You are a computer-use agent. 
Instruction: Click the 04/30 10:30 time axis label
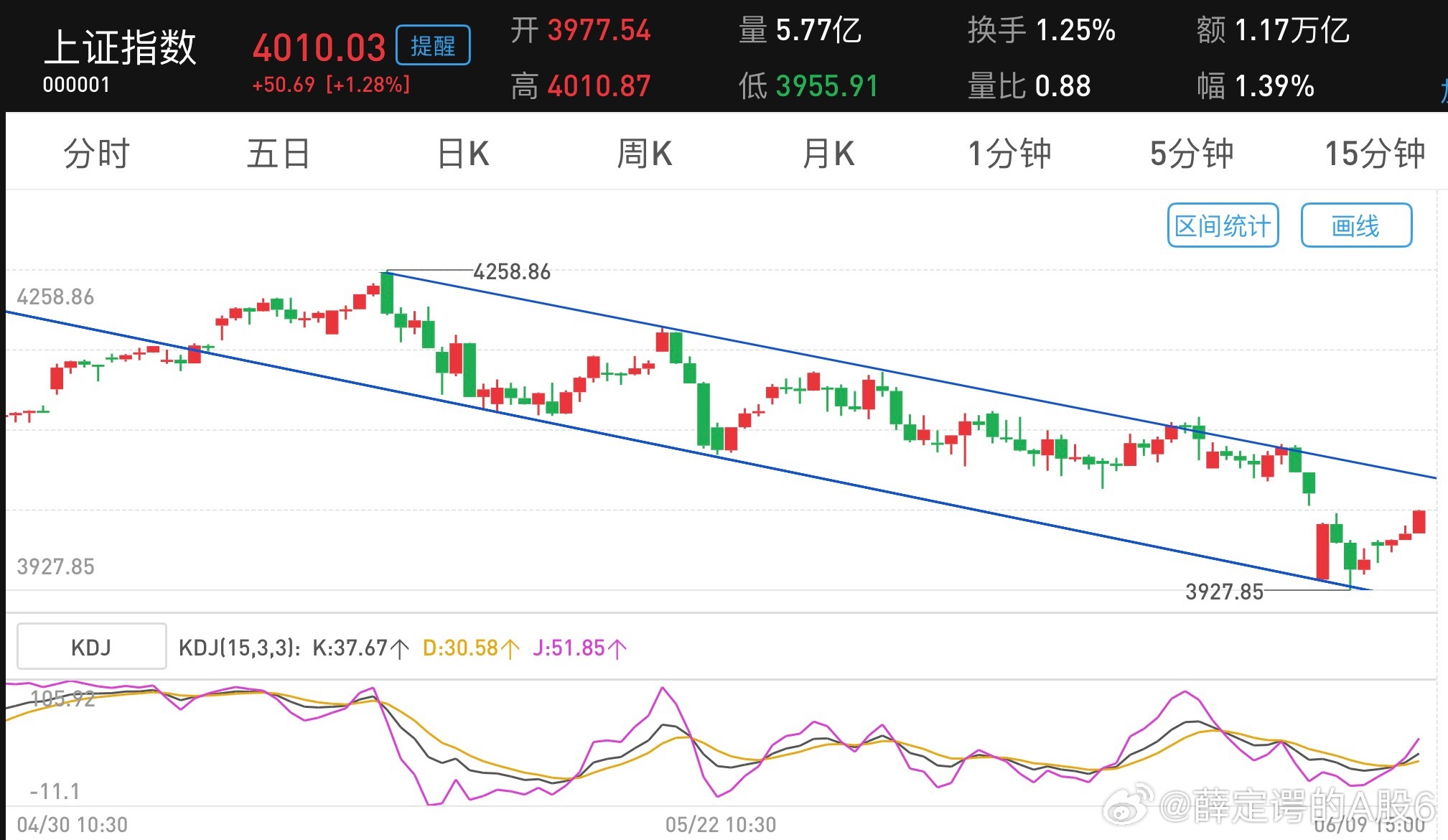pos(72,824)
